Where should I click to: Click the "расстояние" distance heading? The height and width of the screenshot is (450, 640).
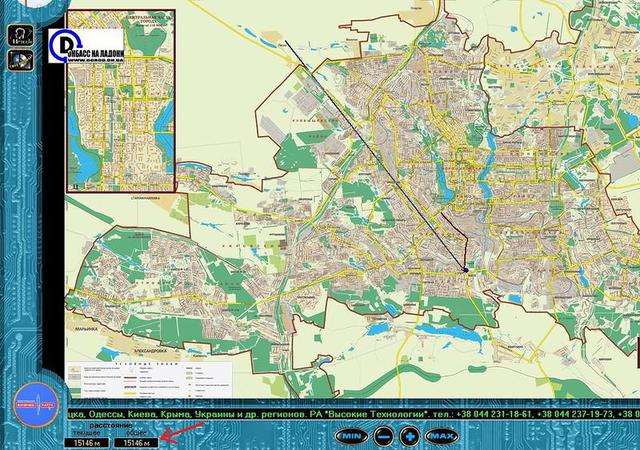tap(119, 424)
